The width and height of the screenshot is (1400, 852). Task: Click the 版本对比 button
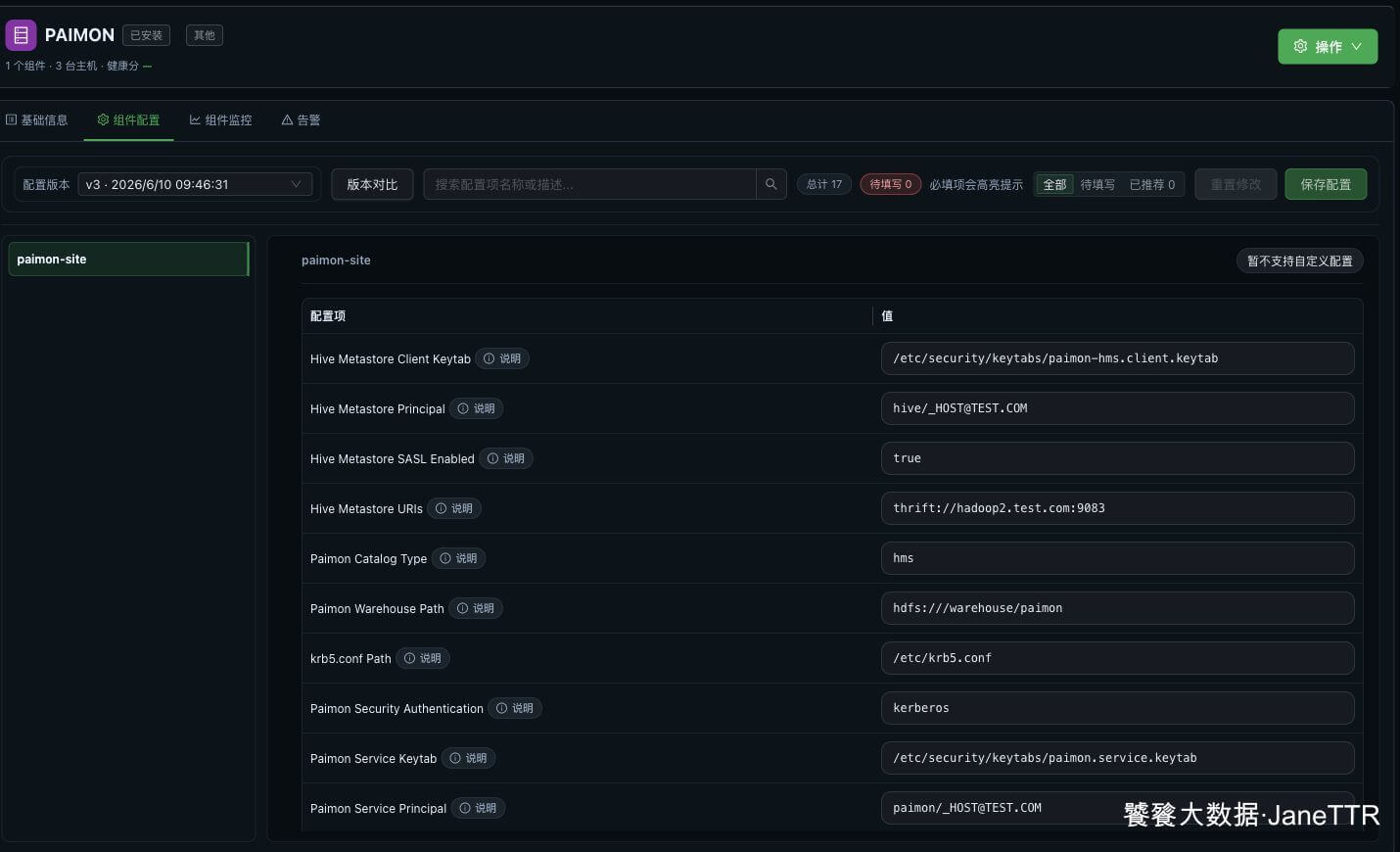(372, 184)
